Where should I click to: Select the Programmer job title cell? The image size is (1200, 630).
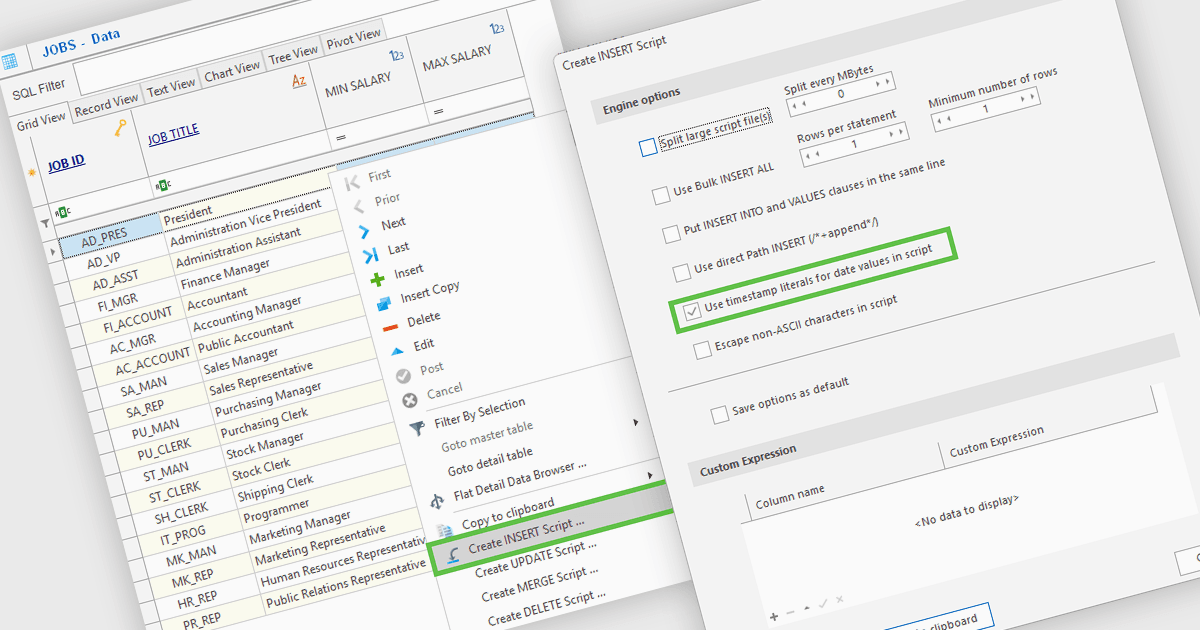[x=277, y=512]
